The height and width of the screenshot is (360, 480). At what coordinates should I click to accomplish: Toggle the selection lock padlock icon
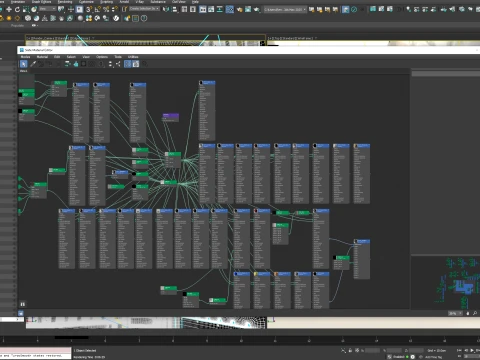(350, 350)
